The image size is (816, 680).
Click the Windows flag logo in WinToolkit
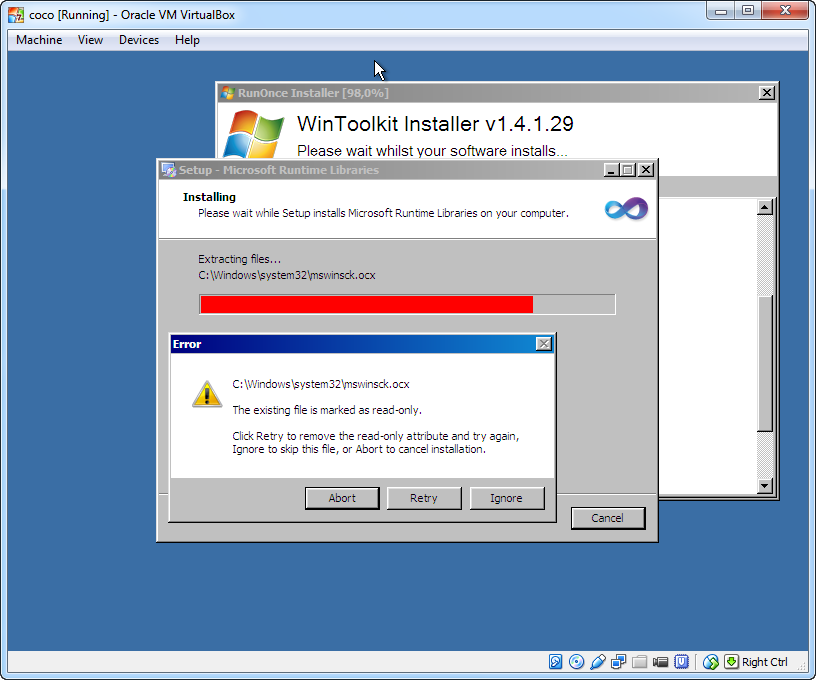click(x=253, y=134)
